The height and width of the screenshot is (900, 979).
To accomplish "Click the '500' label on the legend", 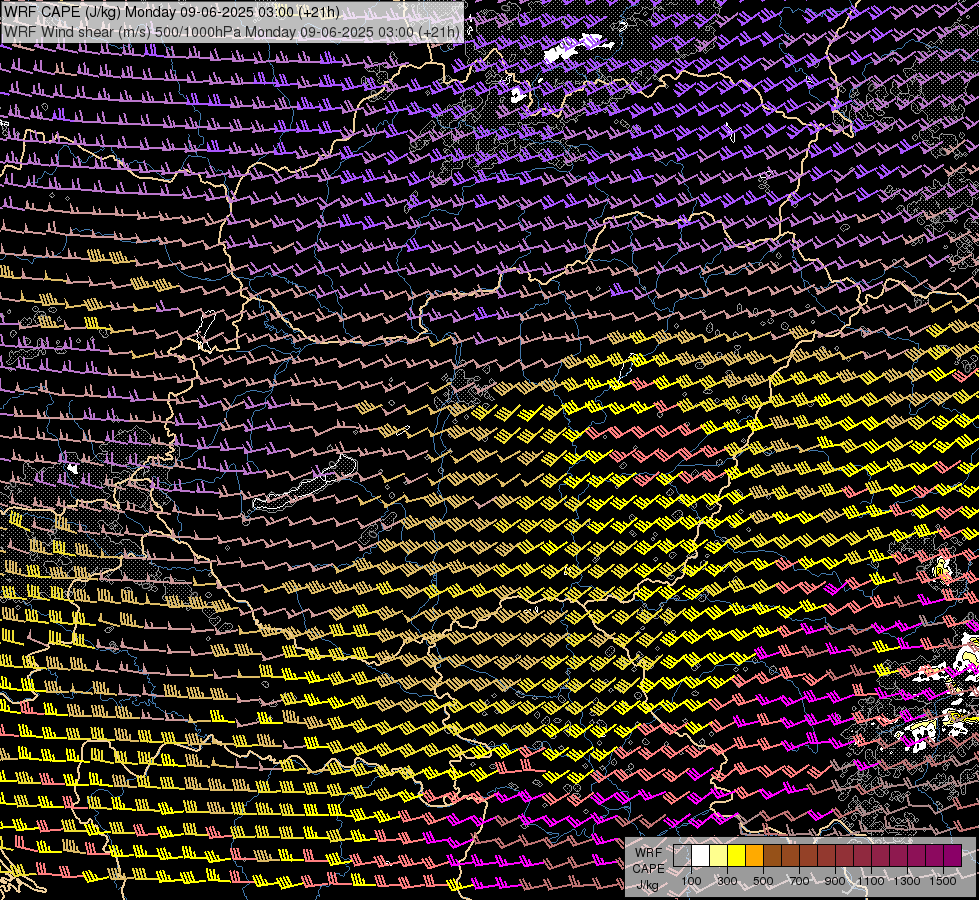I will [x=763, y=881].
